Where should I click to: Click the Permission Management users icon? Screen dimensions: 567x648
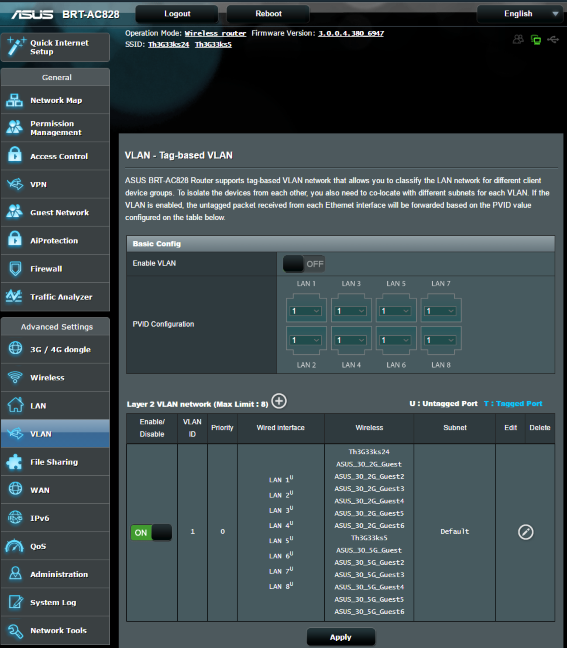(15, 128)
